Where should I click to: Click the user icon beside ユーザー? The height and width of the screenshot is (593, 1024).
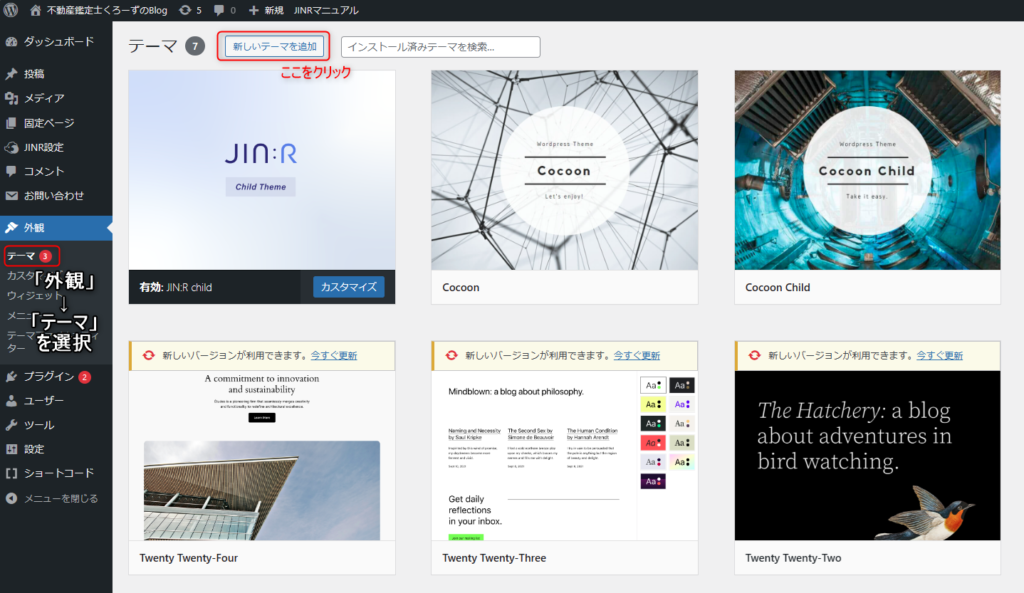[x=11, y=400]
